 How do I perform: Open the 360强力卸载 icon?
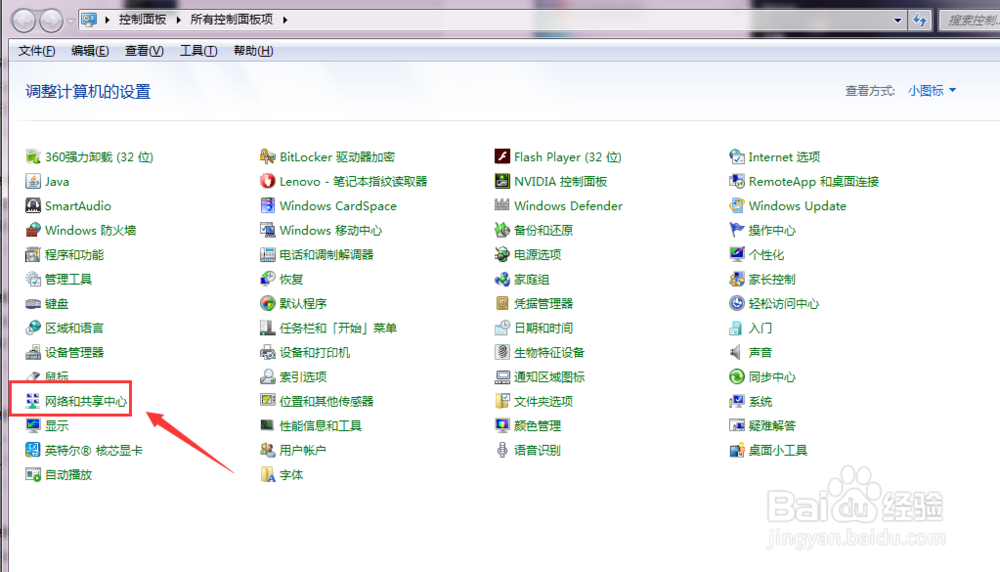(33, 157)
